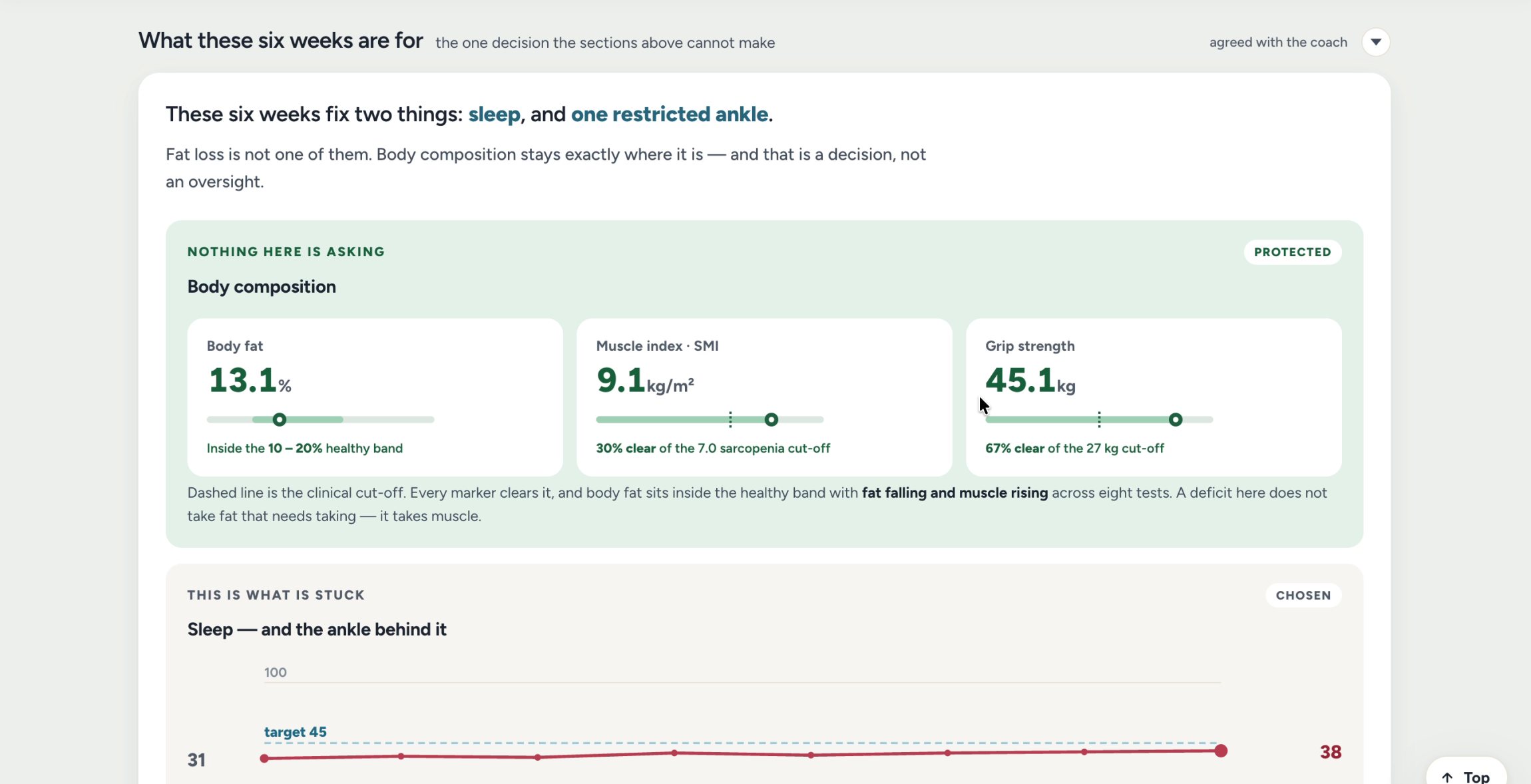Screen dimensions: 1531x784
Task: Click the "Body fat" card label
Action: click(x=235, y=346)
